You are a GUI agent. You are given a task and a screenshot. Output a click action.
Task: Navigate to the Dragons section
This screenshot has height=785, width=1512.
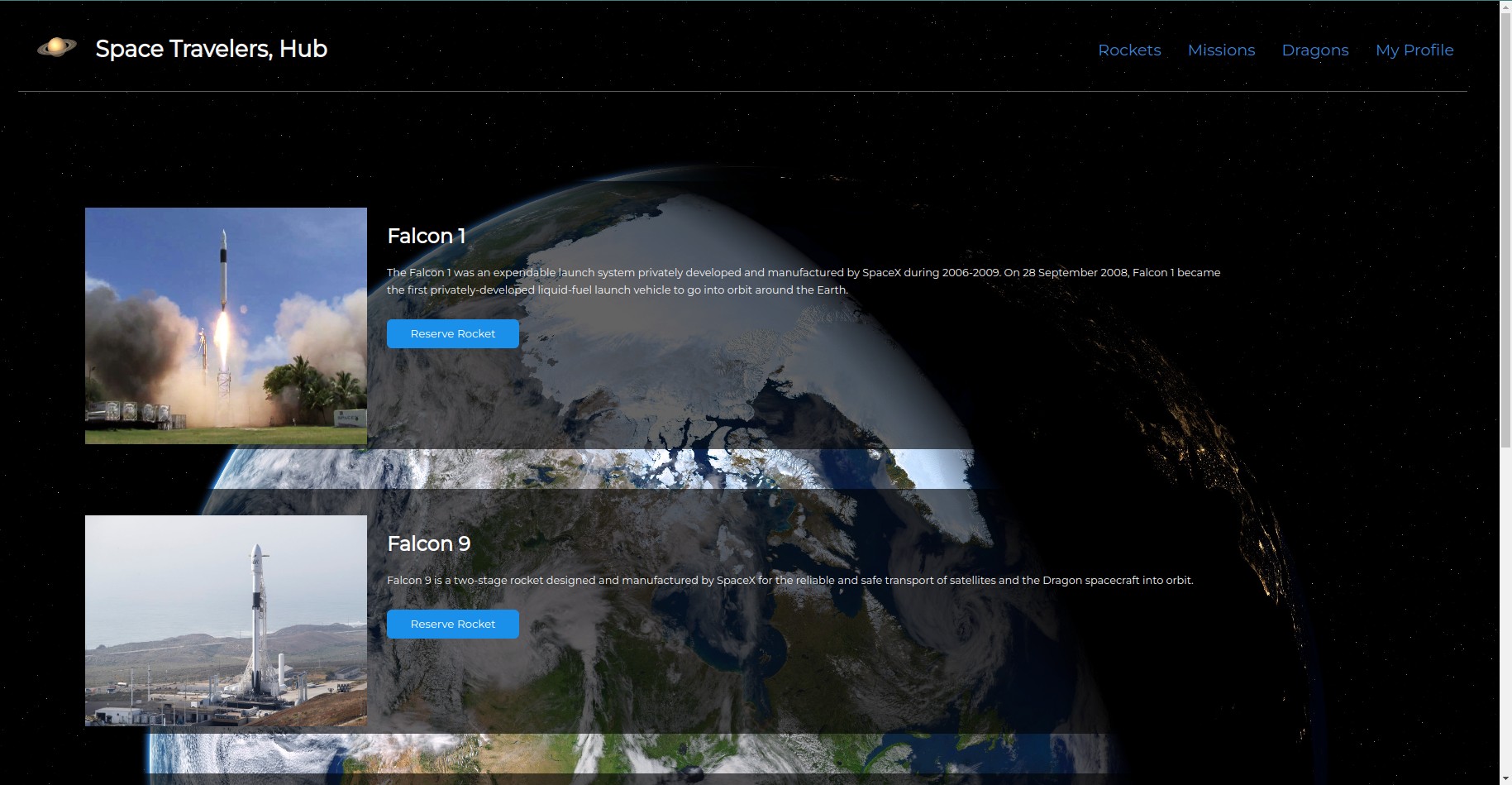(x=1315, y=50)
